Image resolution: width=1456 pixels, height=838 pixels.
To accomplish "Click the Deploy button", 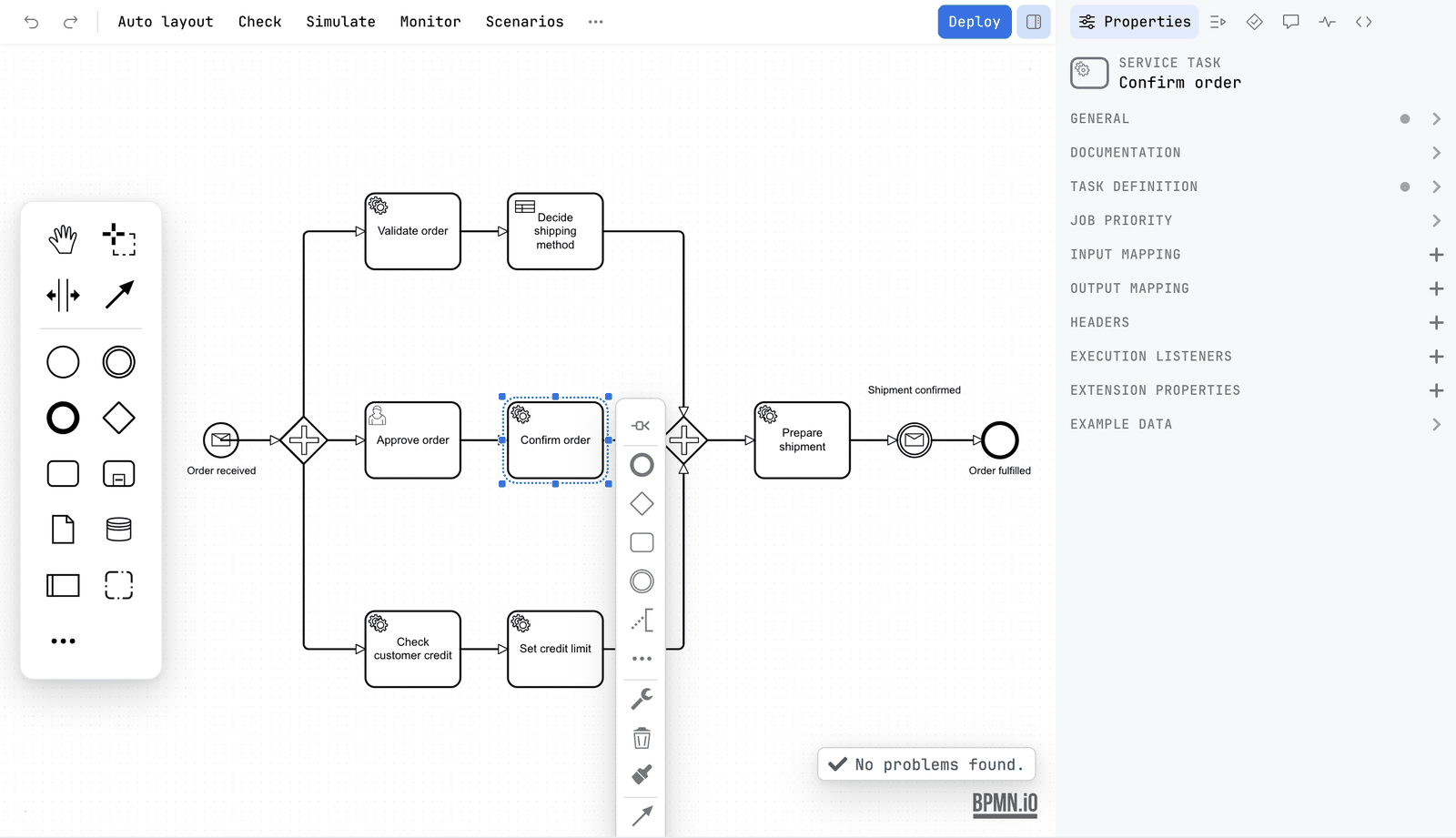I will click(975, 22).
